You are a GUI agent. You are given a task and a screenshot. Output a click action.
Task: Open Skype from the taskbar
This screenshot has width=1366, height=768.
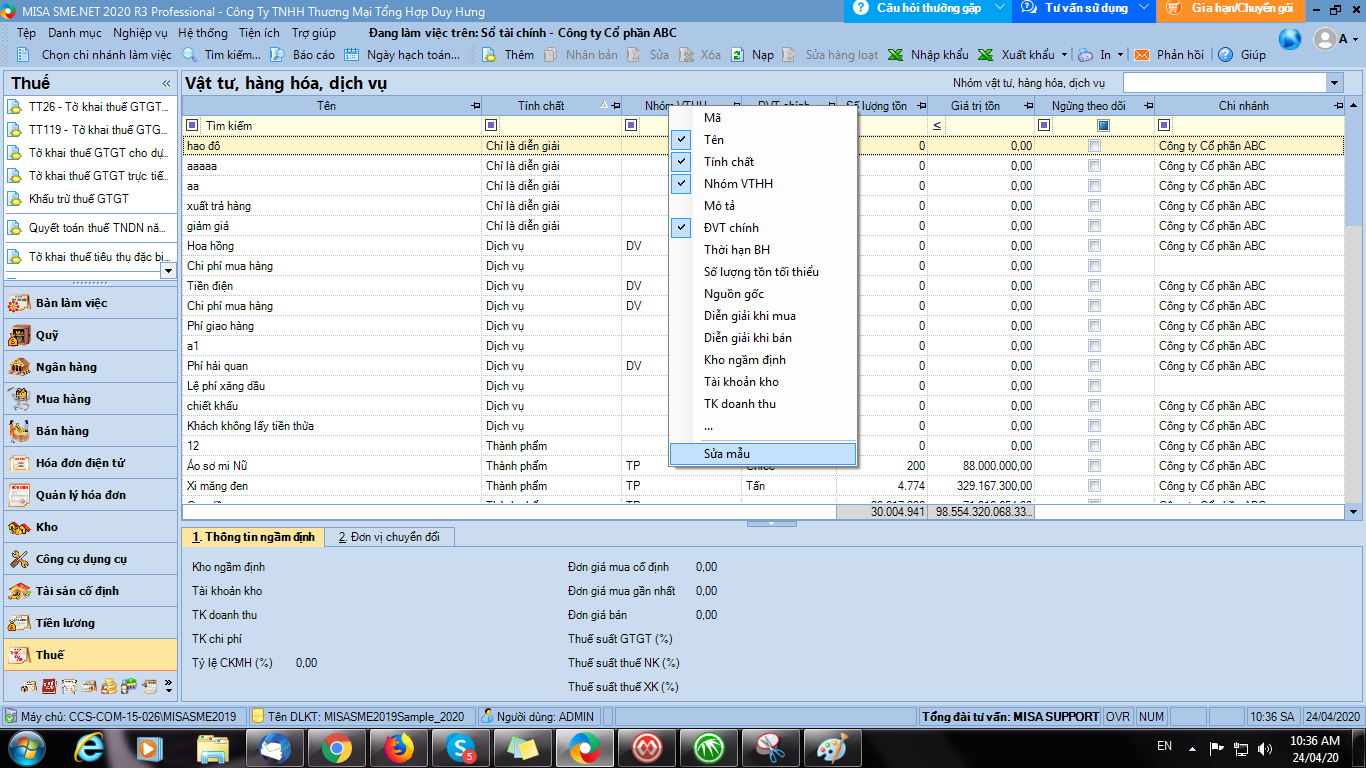pos(460,747)
